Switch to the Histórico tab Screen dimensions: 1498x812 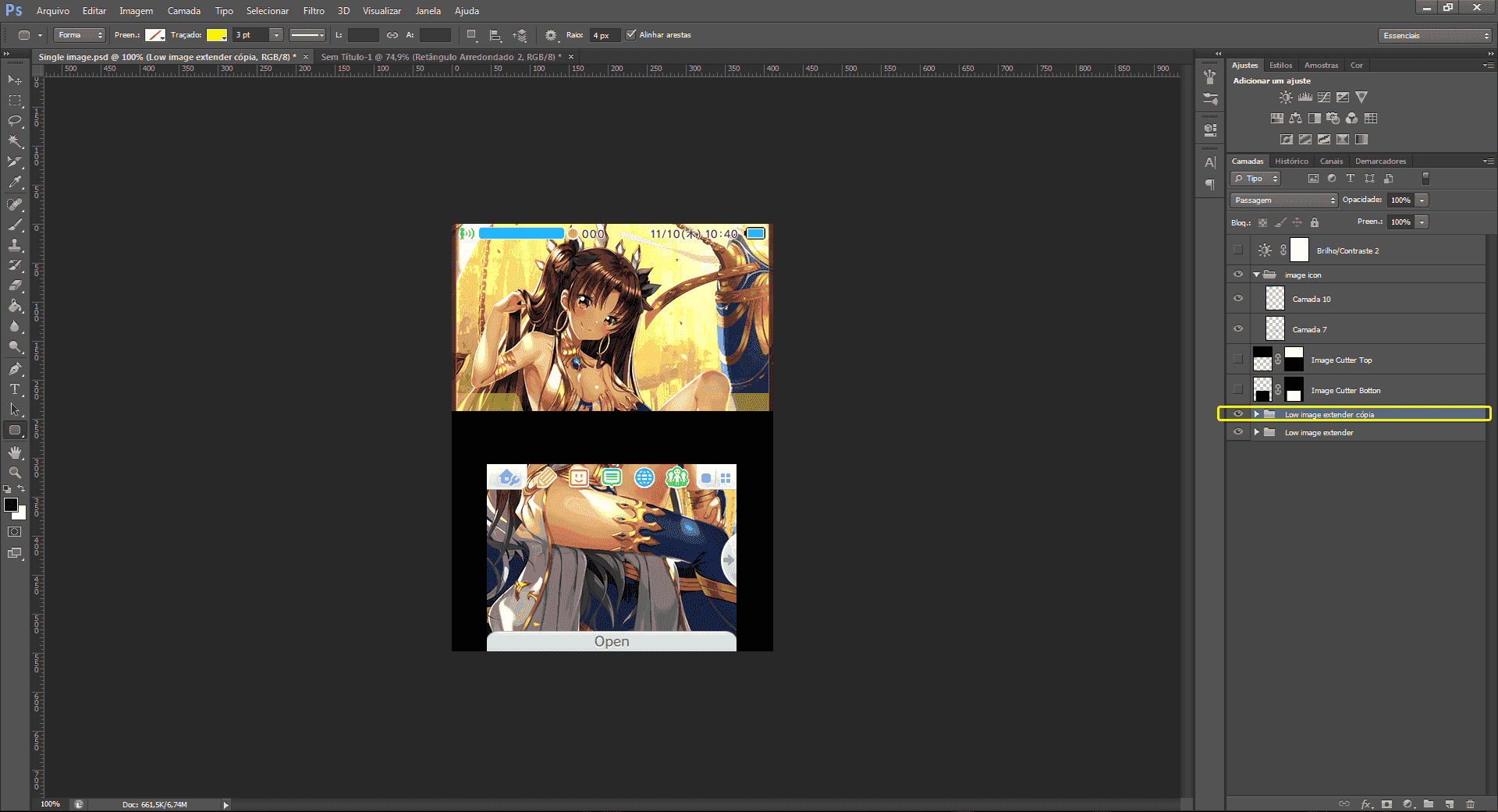click(1291, 161)
